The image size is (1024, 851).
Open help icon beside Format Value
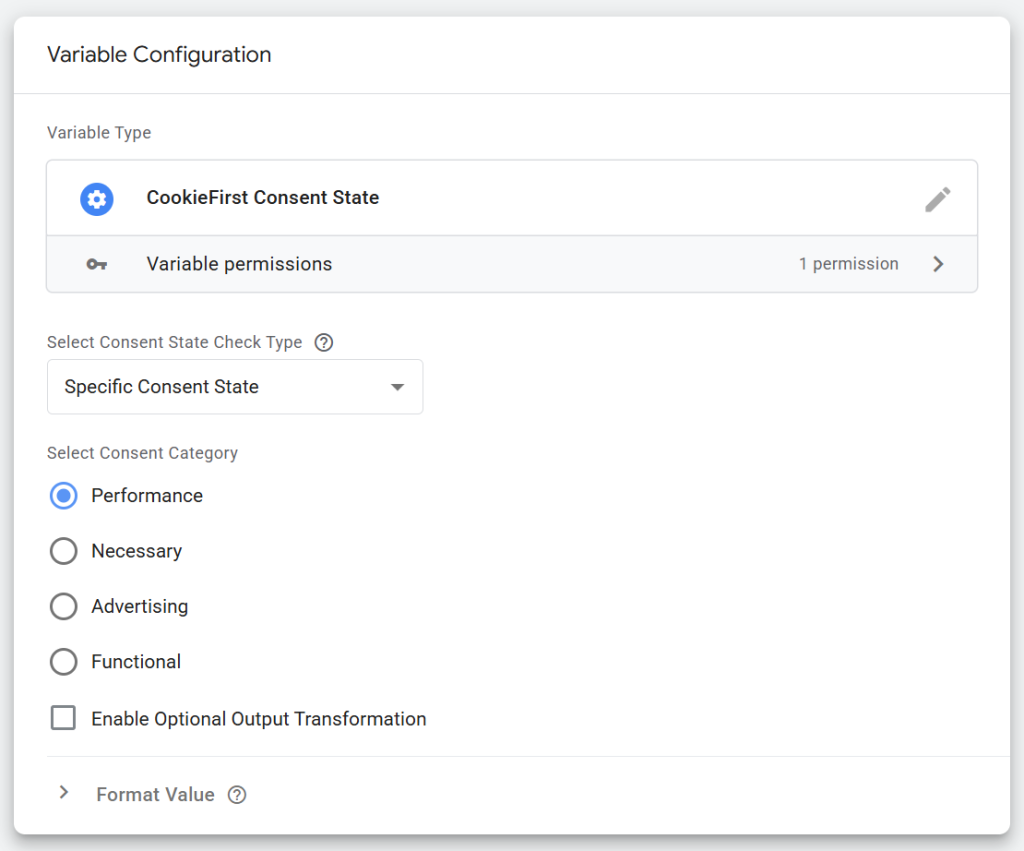(237, 795)
